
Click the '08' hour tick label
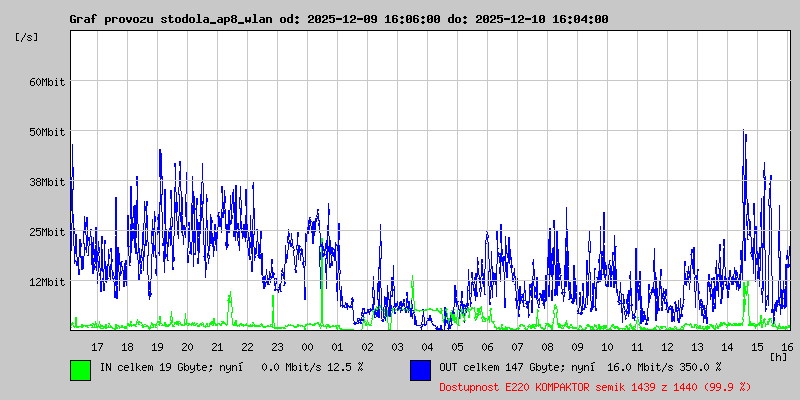coord(547,347)
